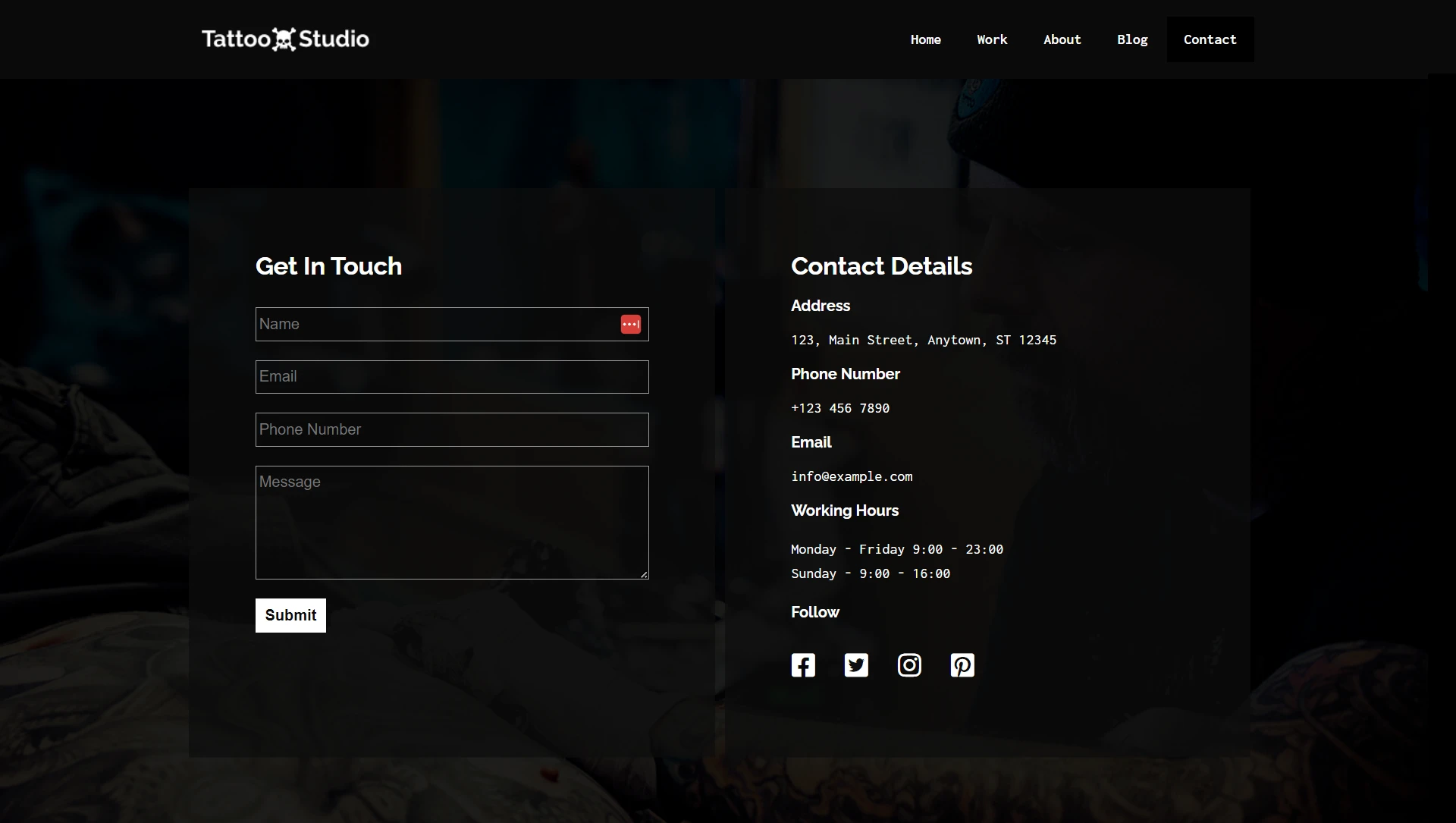Image resolution: width=1456 pixels, height=823 pixels.
Task: Select the Contact menu item
Action: (x=1210, y=39)
